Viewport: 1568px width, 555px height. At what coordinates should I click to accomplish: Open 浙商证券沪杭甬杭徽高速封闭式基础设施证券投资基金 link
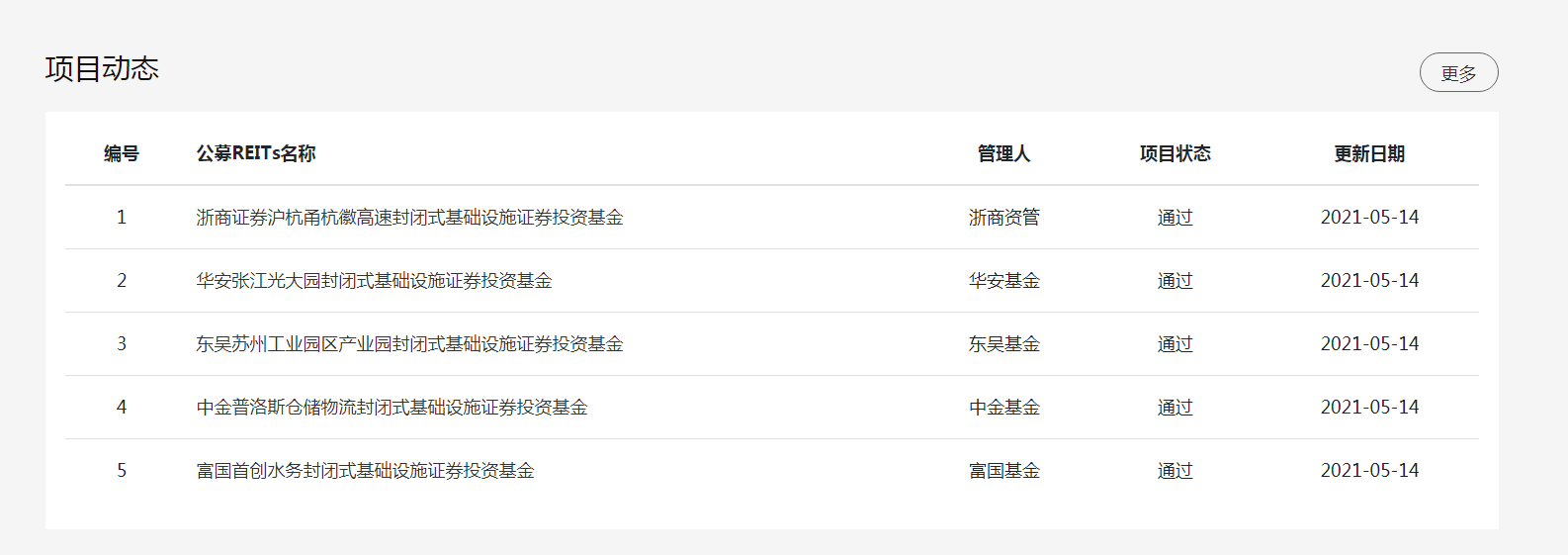[409, 218]
